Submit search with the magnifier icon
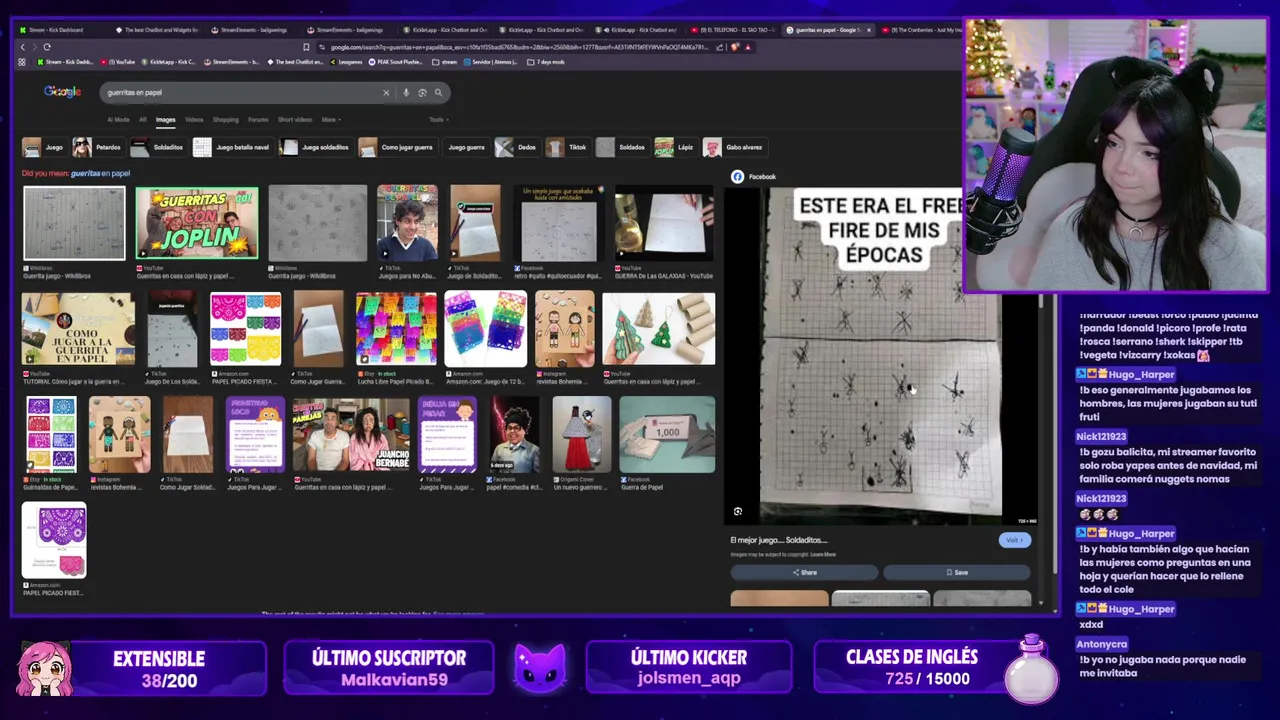 438,93
